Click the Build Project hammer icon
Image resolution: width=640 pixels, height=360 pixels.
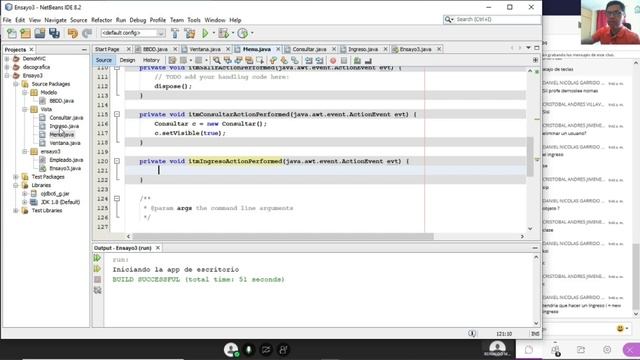(x=175, y=33)
